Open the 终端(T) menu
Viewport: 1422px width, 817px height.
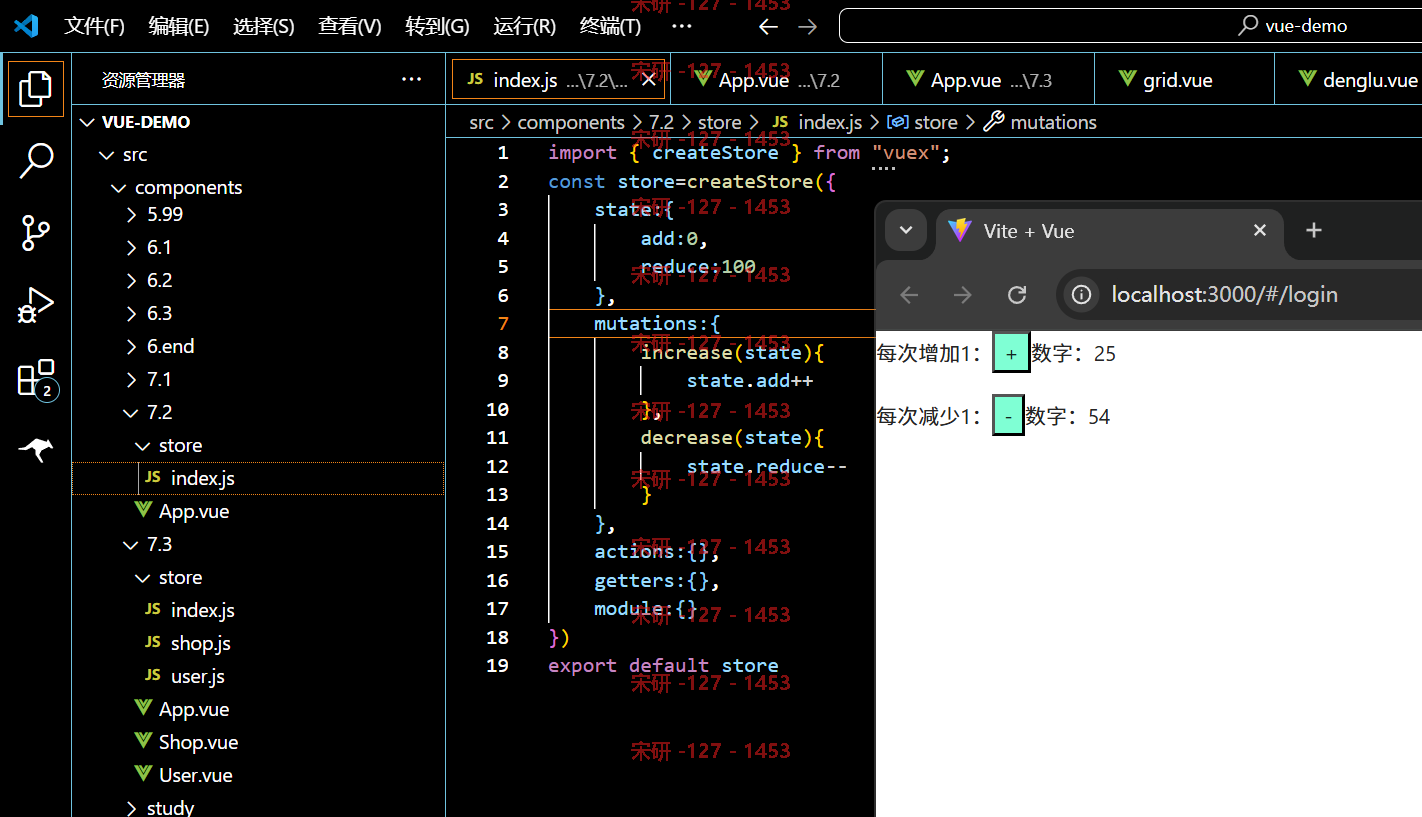[610, 26]
